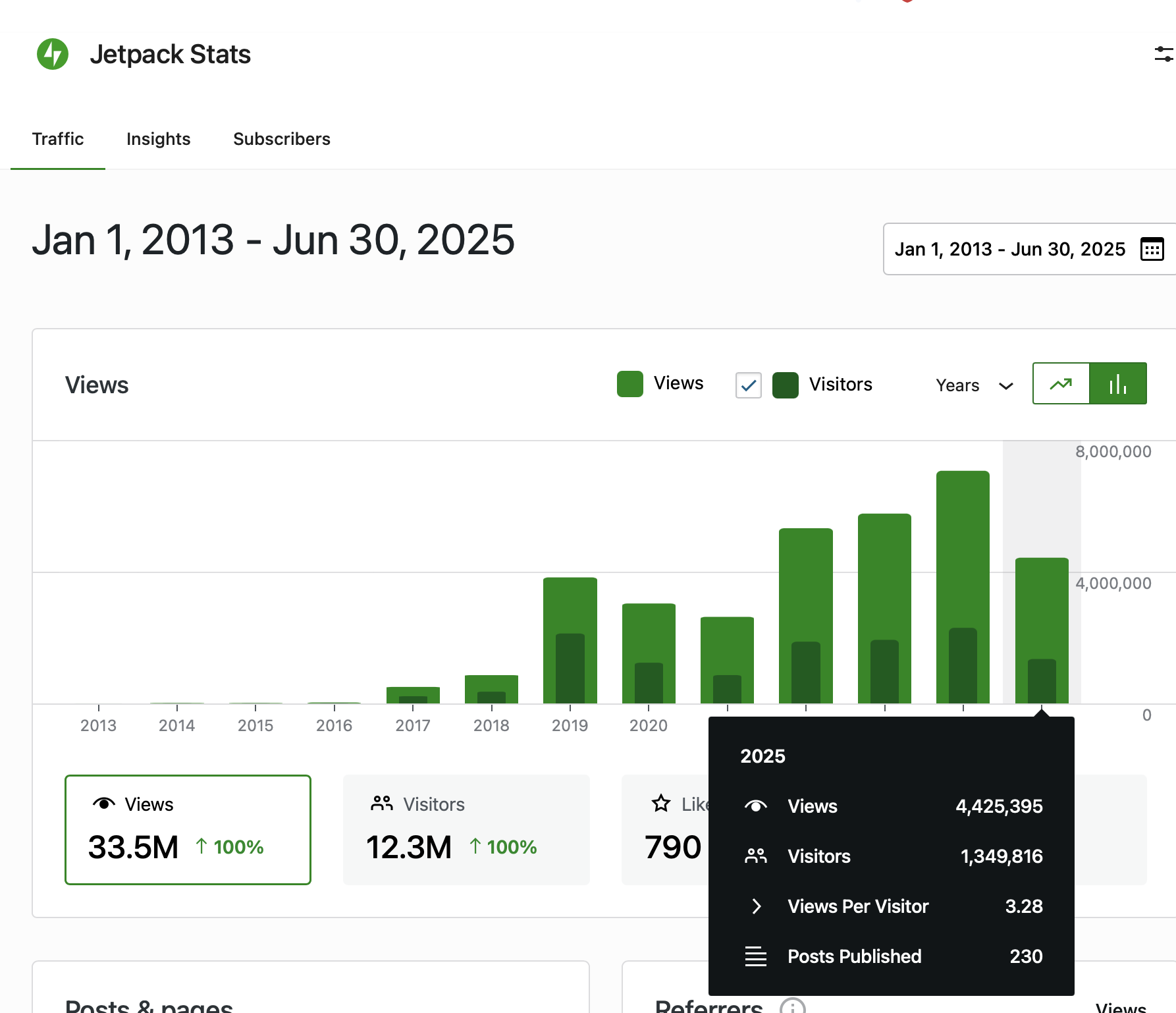Click the tallest bar in the chart
The width and height of the screenshot is (1176, 1013).
pyautogui.click(x=963, y=587)
